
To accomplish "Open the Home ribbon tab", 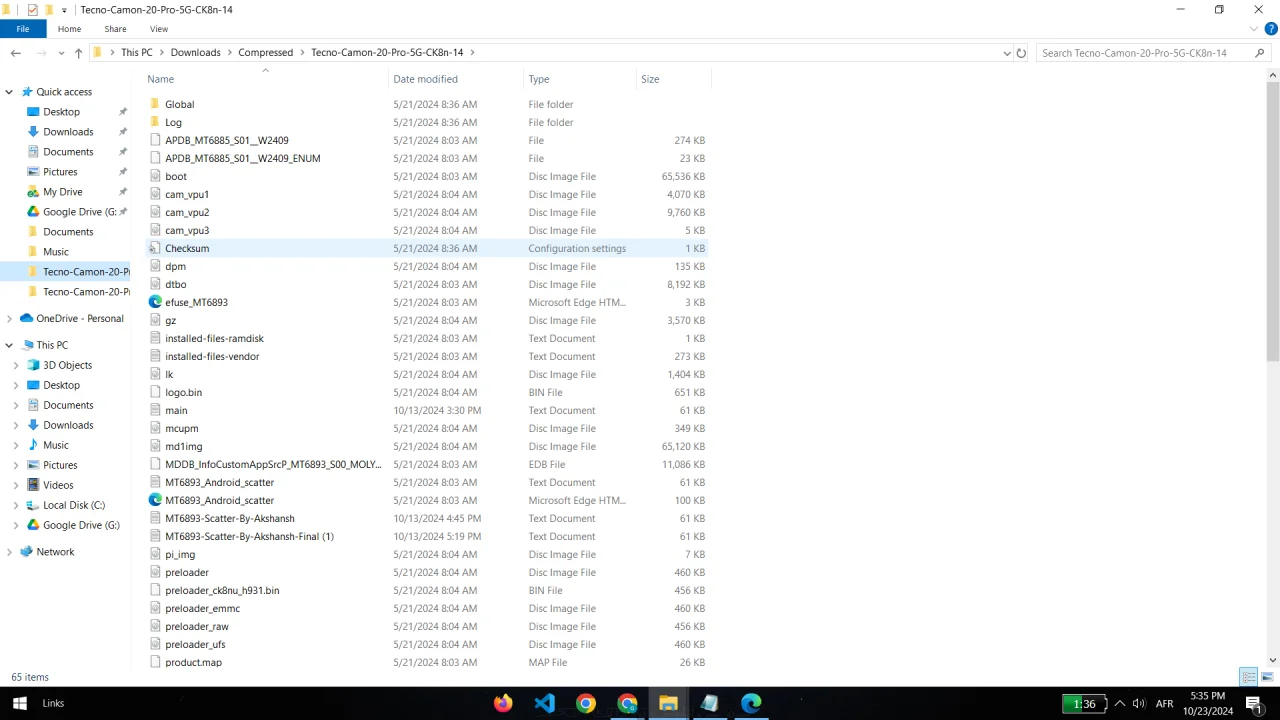I will [69, 29].
